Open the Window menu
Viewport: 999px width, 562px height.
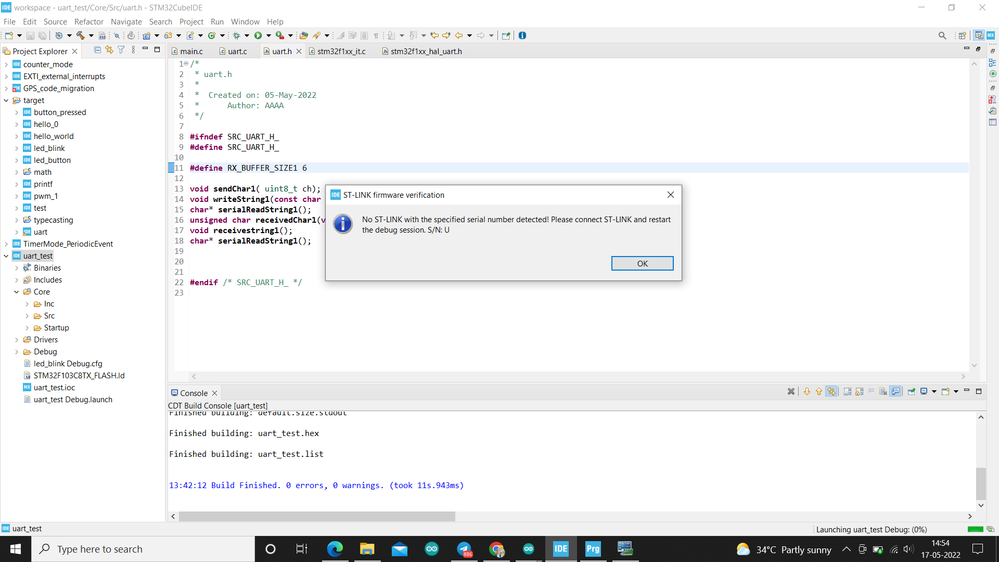[x=245, y=22]
